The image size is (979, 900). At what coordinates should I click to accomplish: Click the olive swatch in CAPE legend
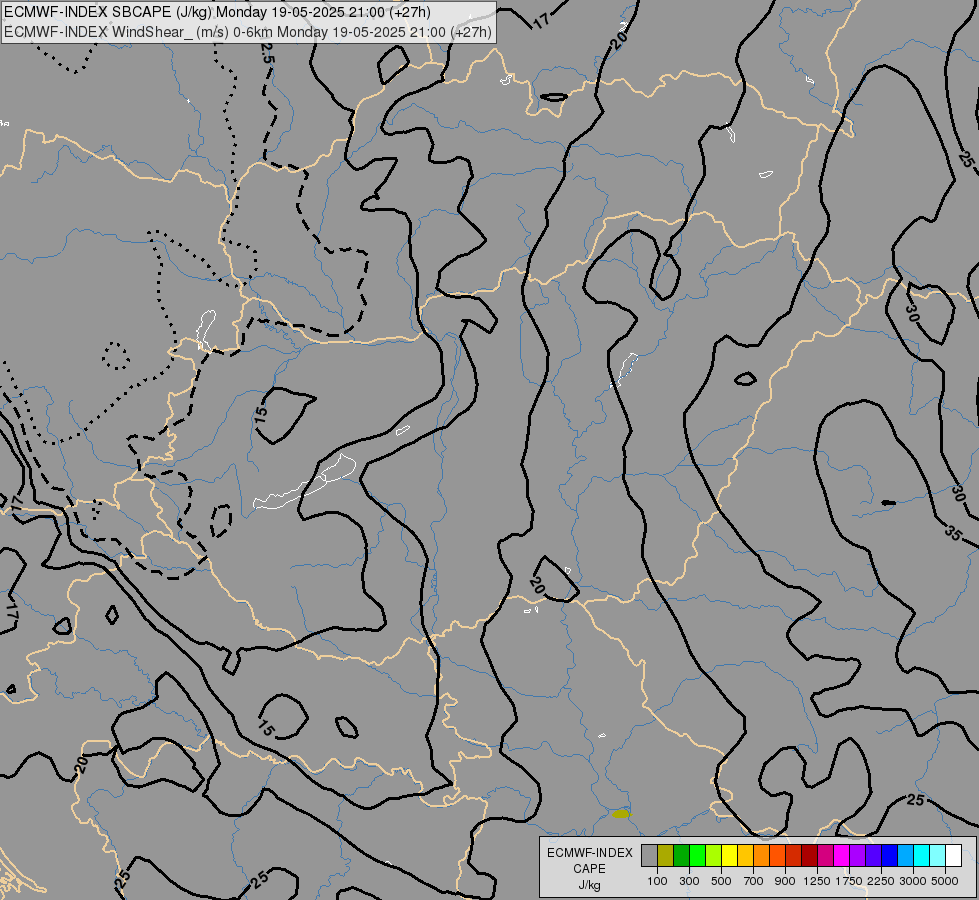[666, 855]
